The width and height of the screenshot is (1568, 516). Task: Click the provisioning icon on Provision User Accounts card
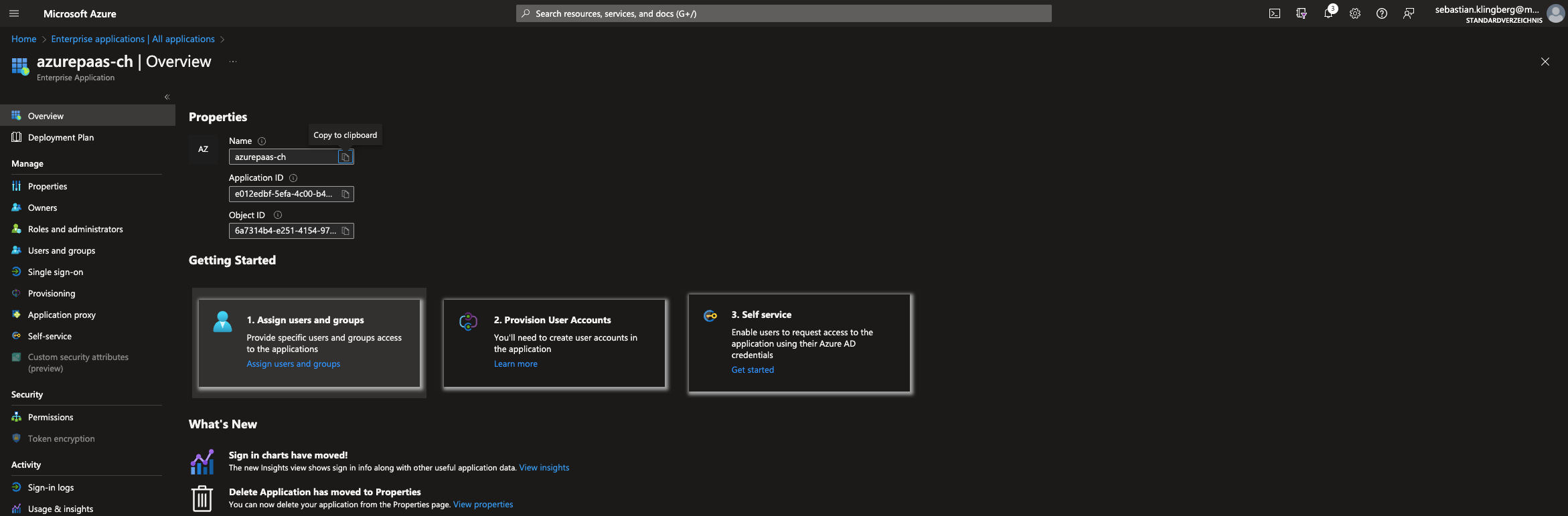coord(468,322)
